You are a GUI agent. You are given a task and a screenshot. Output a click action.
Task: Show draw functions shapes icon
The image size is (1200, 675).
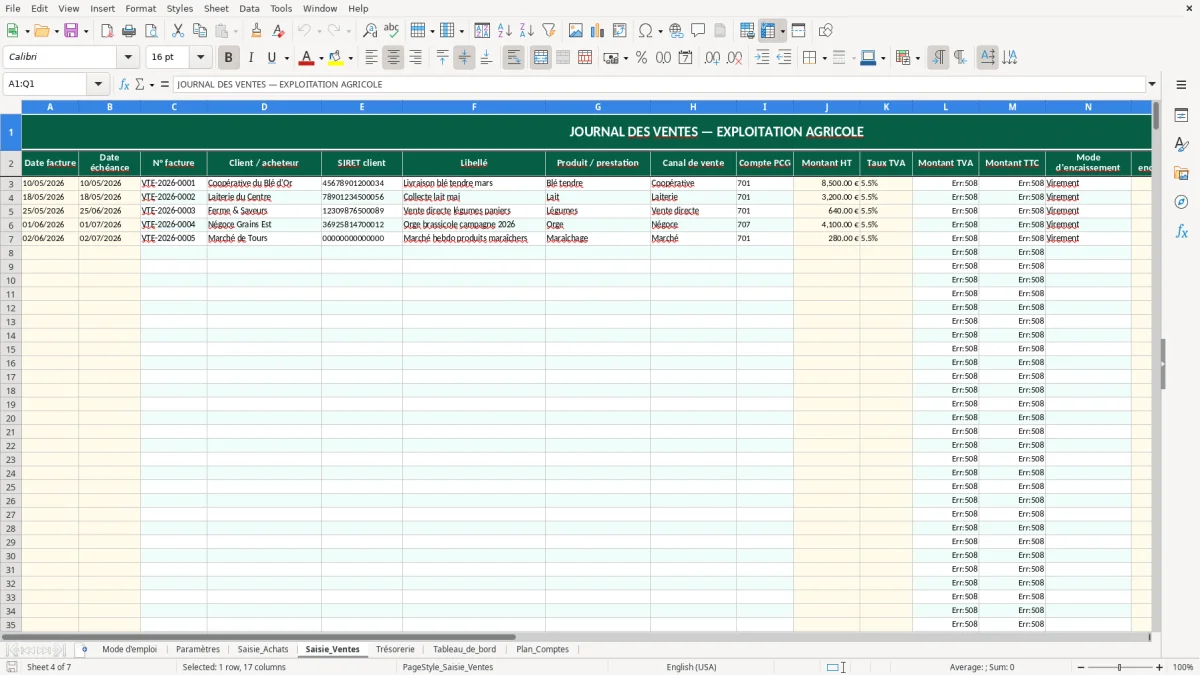click(x=826, y=31)
